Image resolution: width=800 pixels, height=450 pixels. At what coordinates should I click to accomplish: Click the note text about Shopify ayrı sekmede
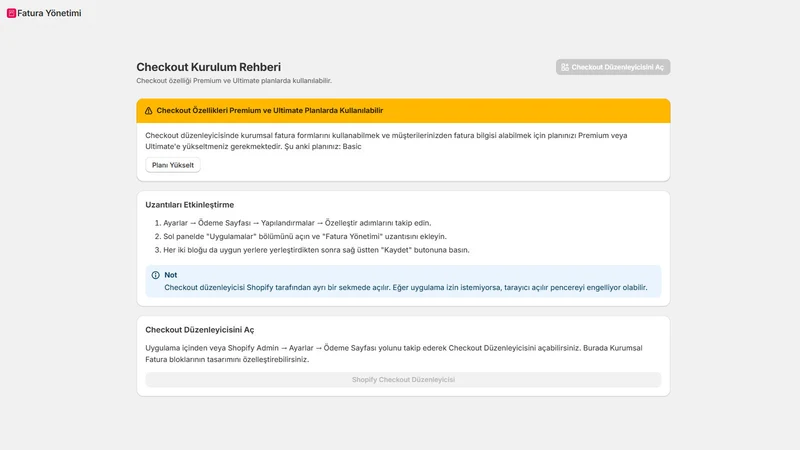pos(406,288)
